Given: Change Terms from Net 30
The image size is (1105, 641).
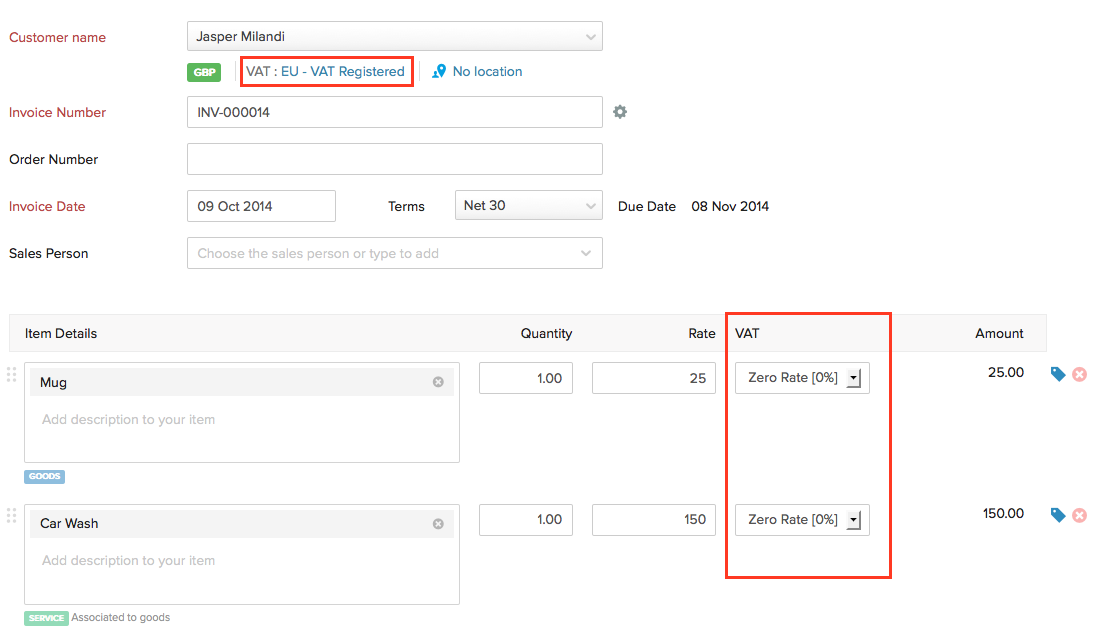Looking at the screenshot, I should point(528,205).
